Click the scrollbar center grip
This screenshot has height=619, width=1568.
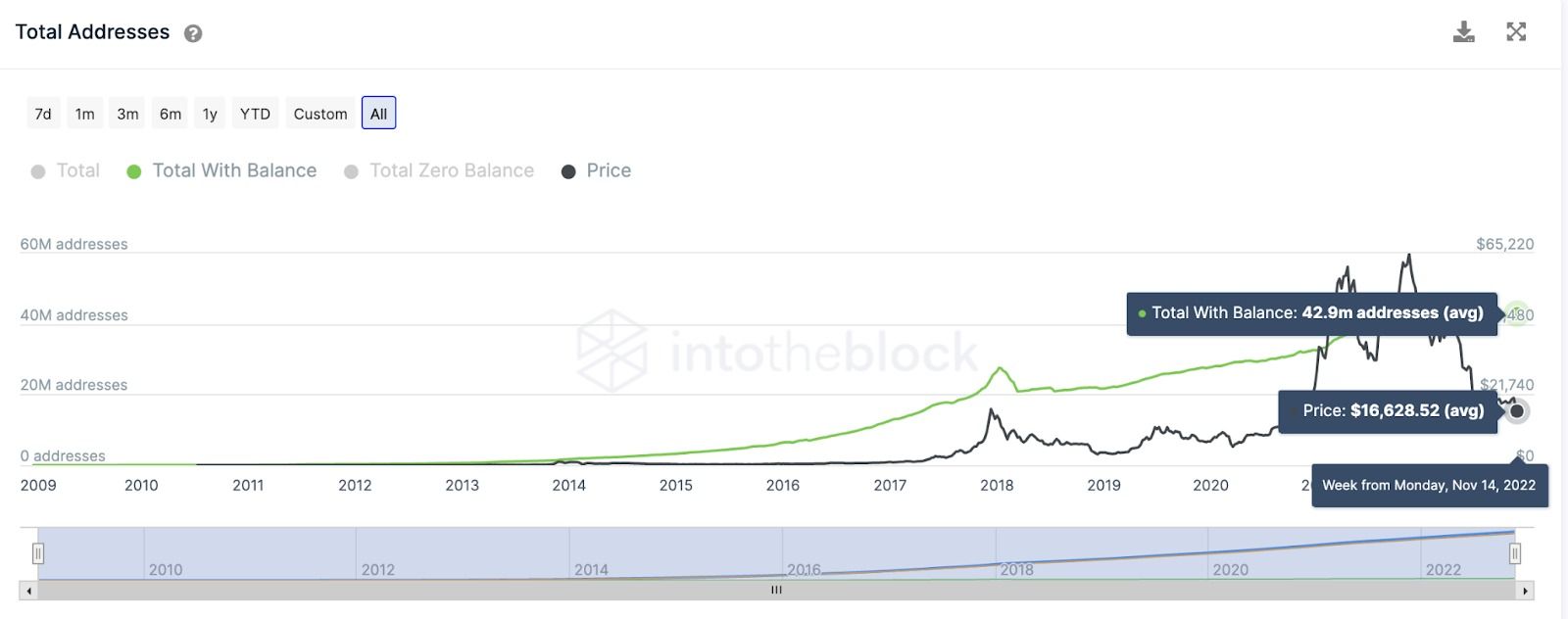tap(776, 590)
